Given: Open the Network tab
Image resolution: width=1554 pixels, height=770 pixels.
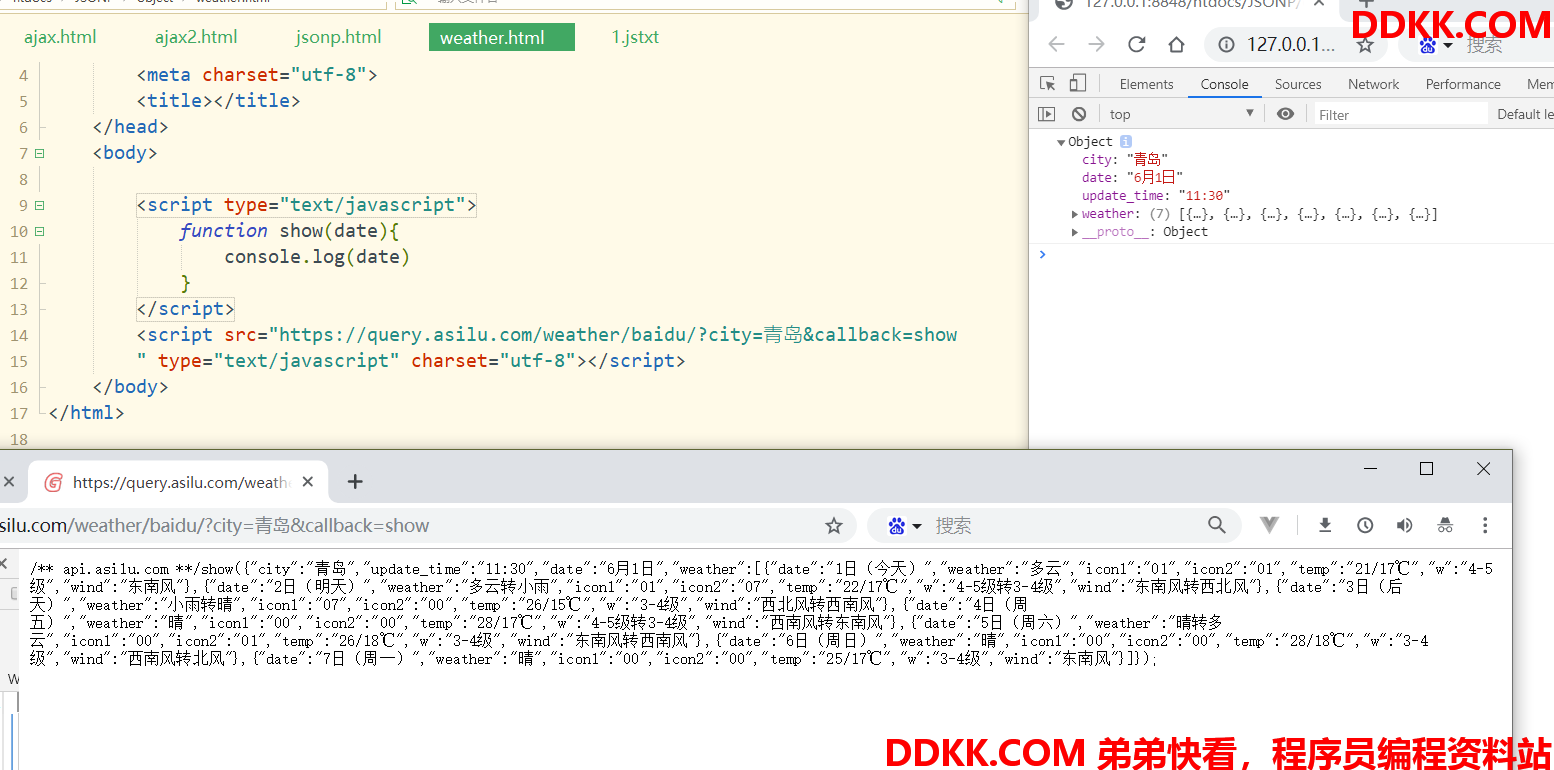Looking at the screenshot, I should pyautogui.click(x=1373, y=84).
